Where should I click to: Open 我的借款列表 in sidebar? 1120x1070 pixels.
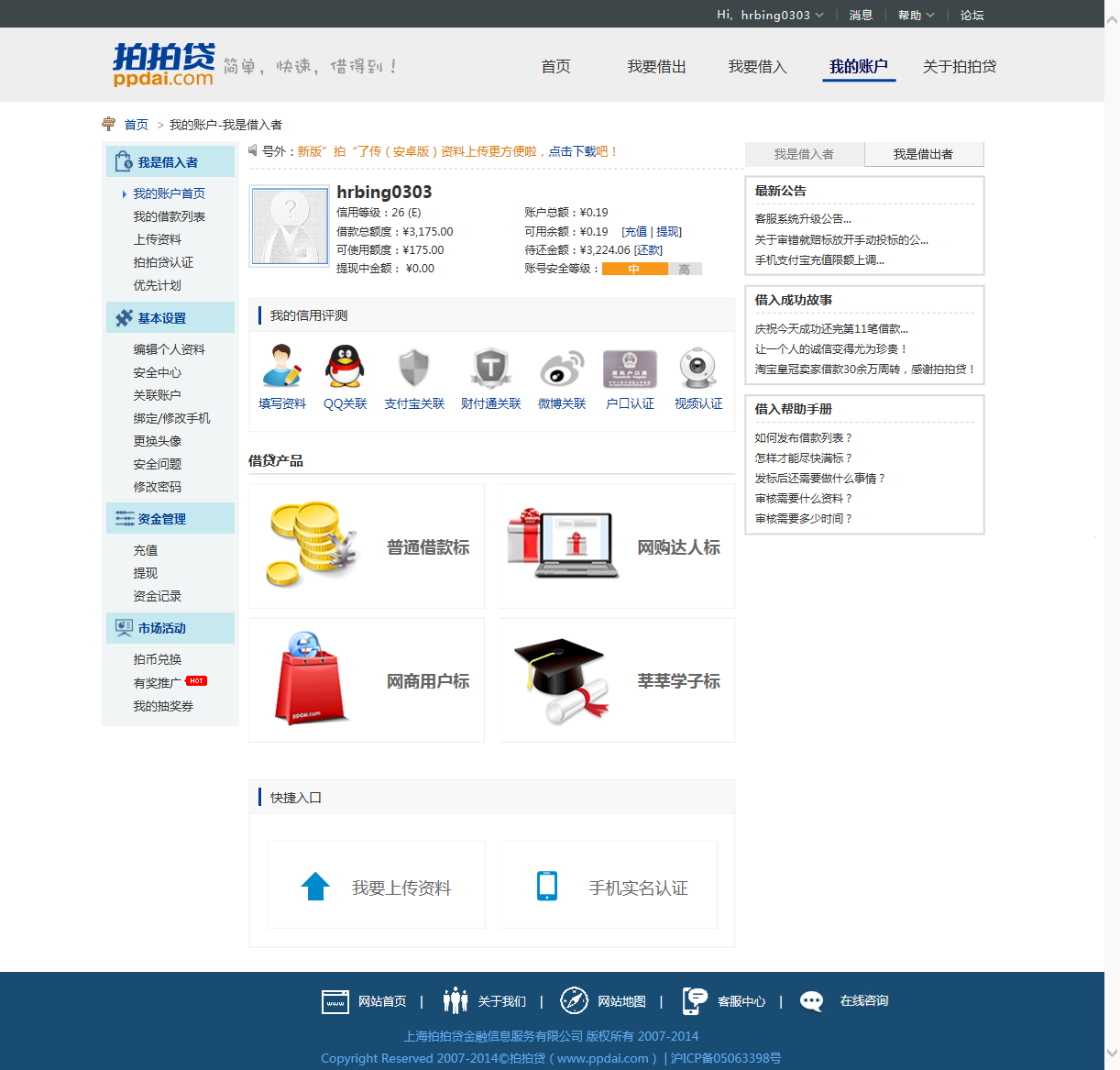170,216
